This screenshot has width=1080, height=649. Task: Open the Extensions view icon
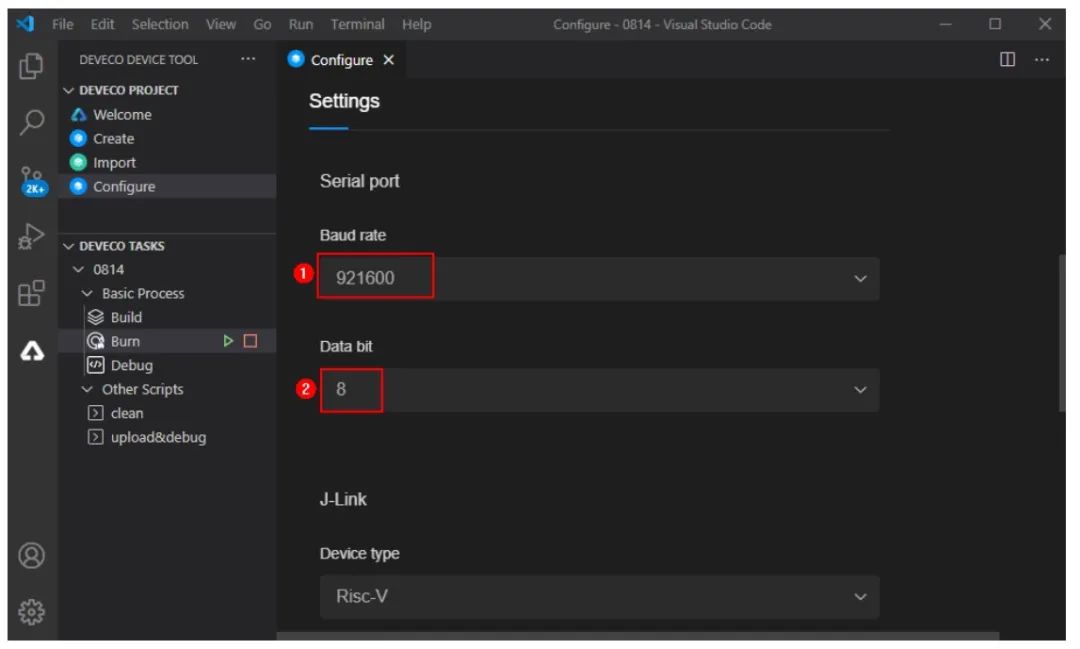pos(31,293)
